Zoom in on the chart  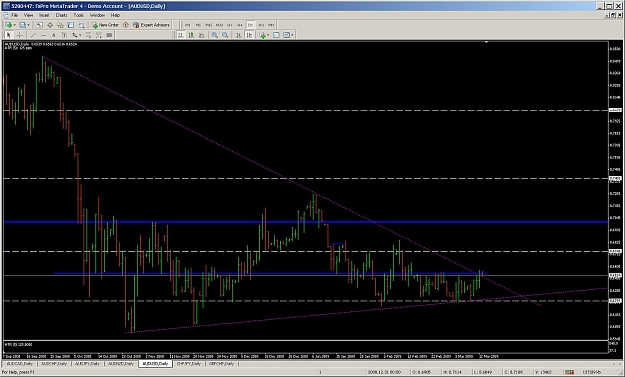pyautogui.click(x=214, y=35)
